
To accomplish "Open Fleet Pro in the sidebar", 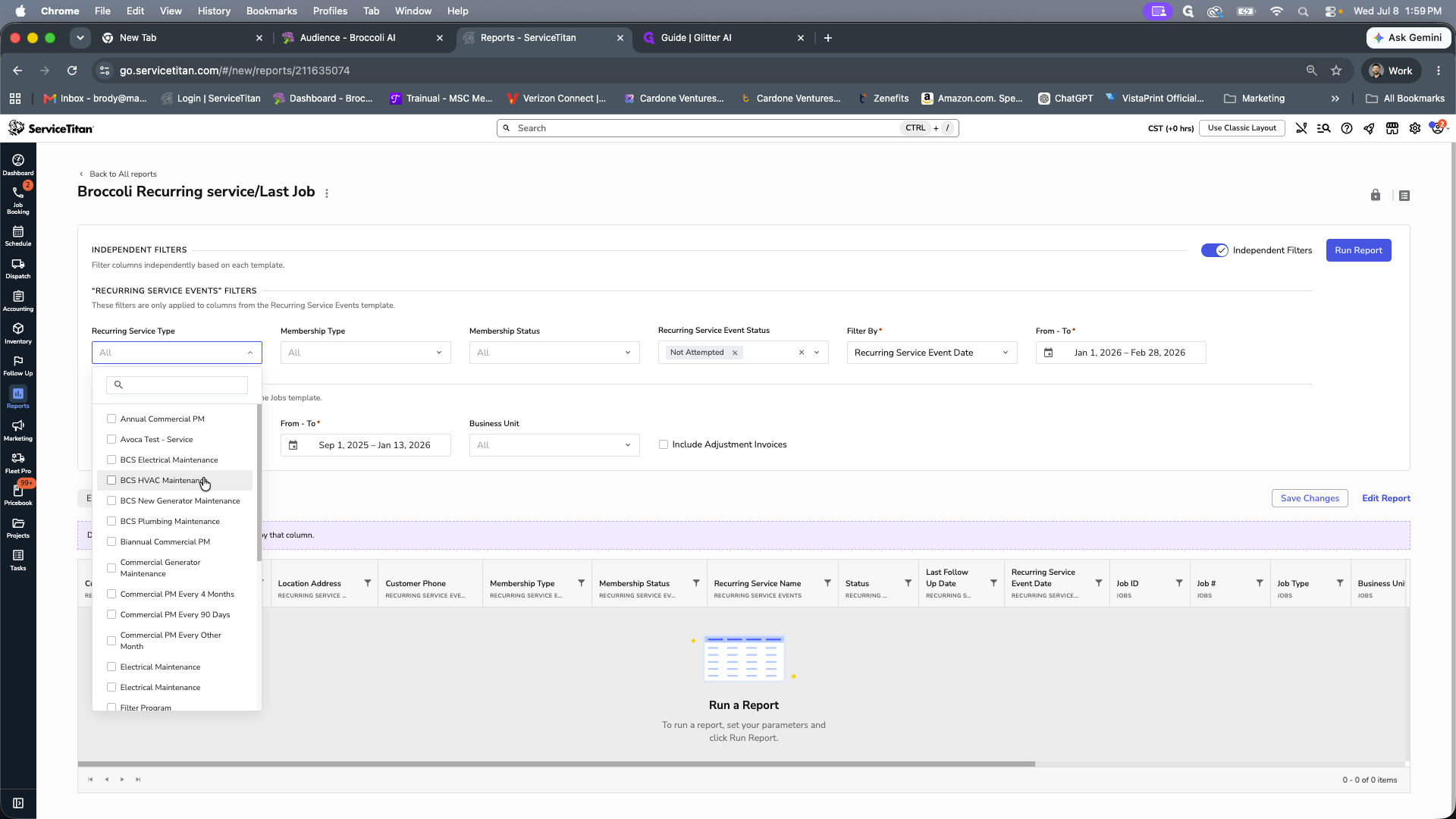I will pyautogui.click(x=18, y=463).
